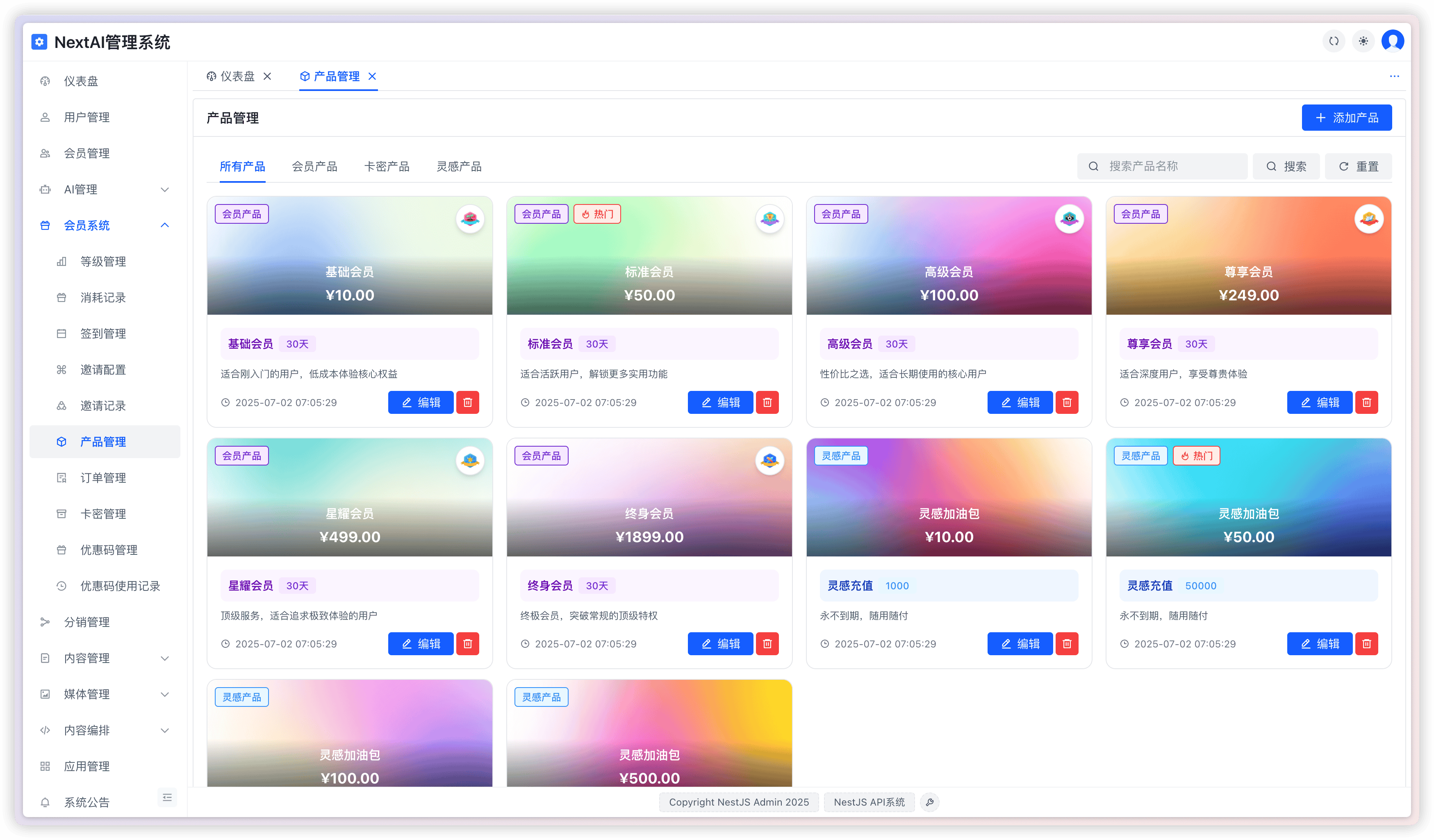Open 邀请配置 submenu item
This screenshot has width=1434, height=840.
[x=105, y=370]
